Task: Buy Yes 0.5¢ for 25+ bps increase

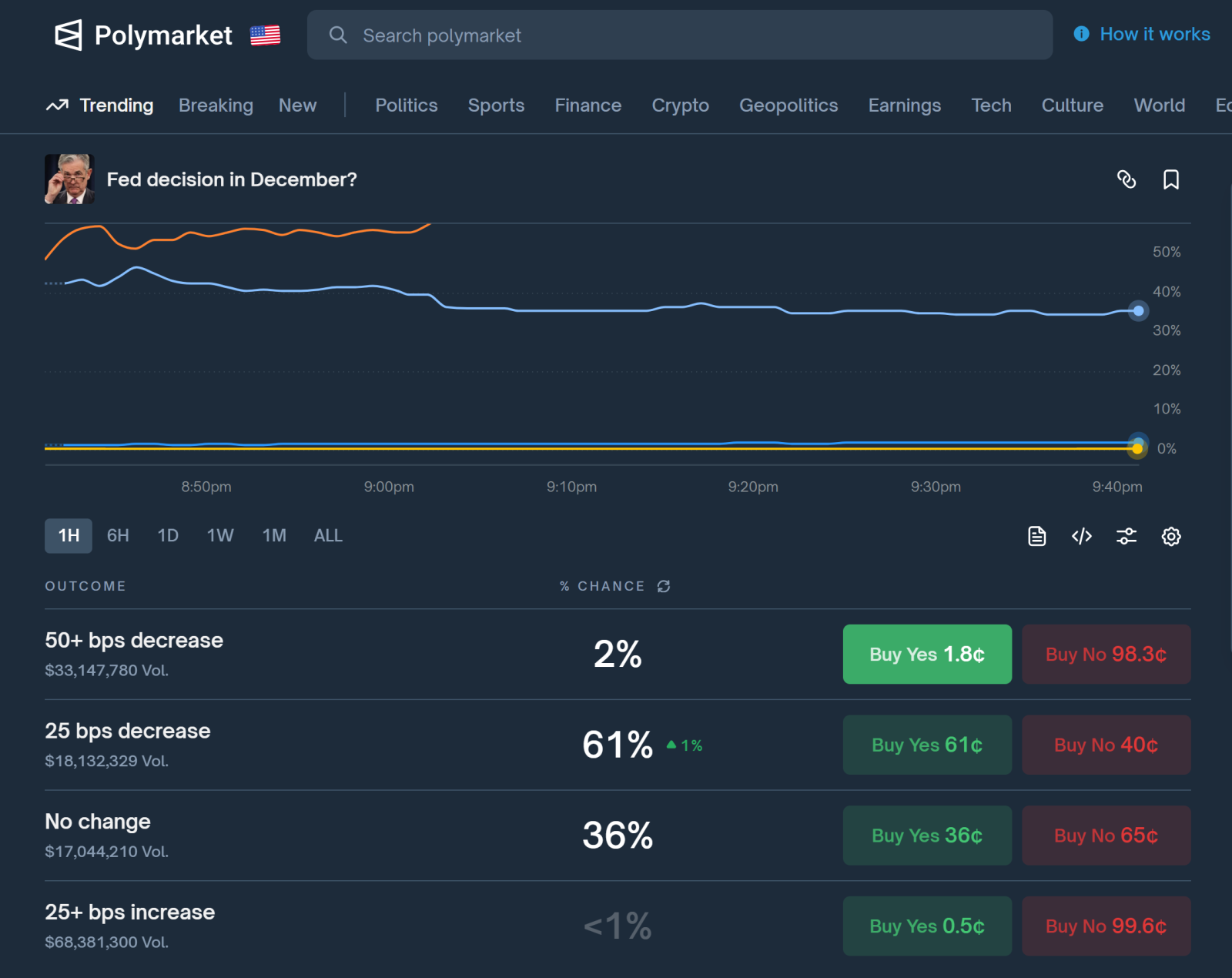Action: click(927, 926)
